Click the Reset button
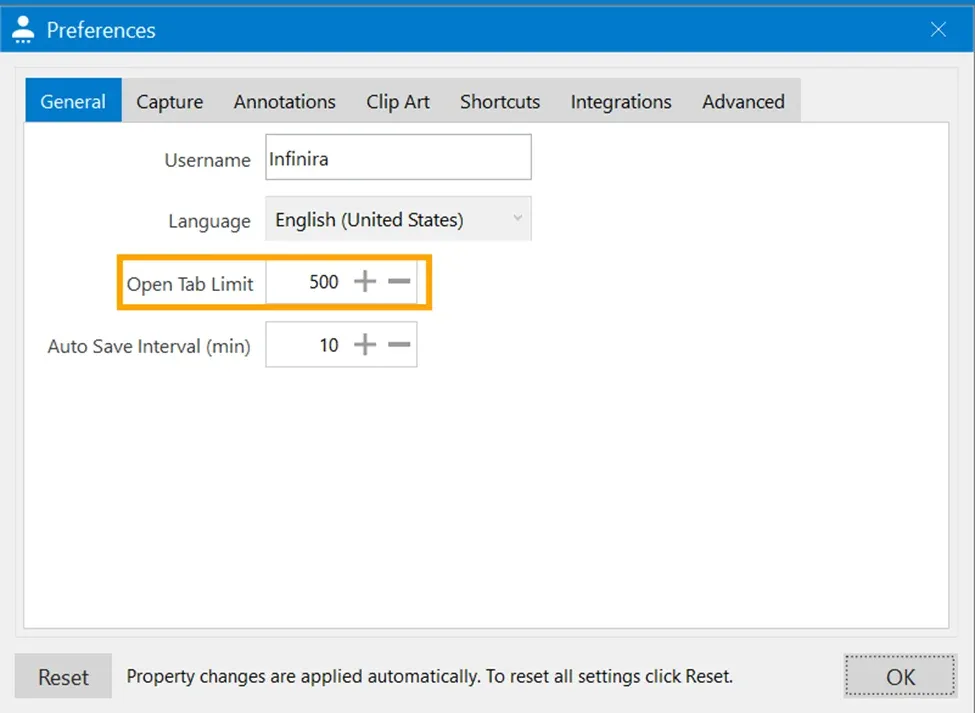Image resolution: width=975 pixels, height=713 pixels. coord(63,676)
